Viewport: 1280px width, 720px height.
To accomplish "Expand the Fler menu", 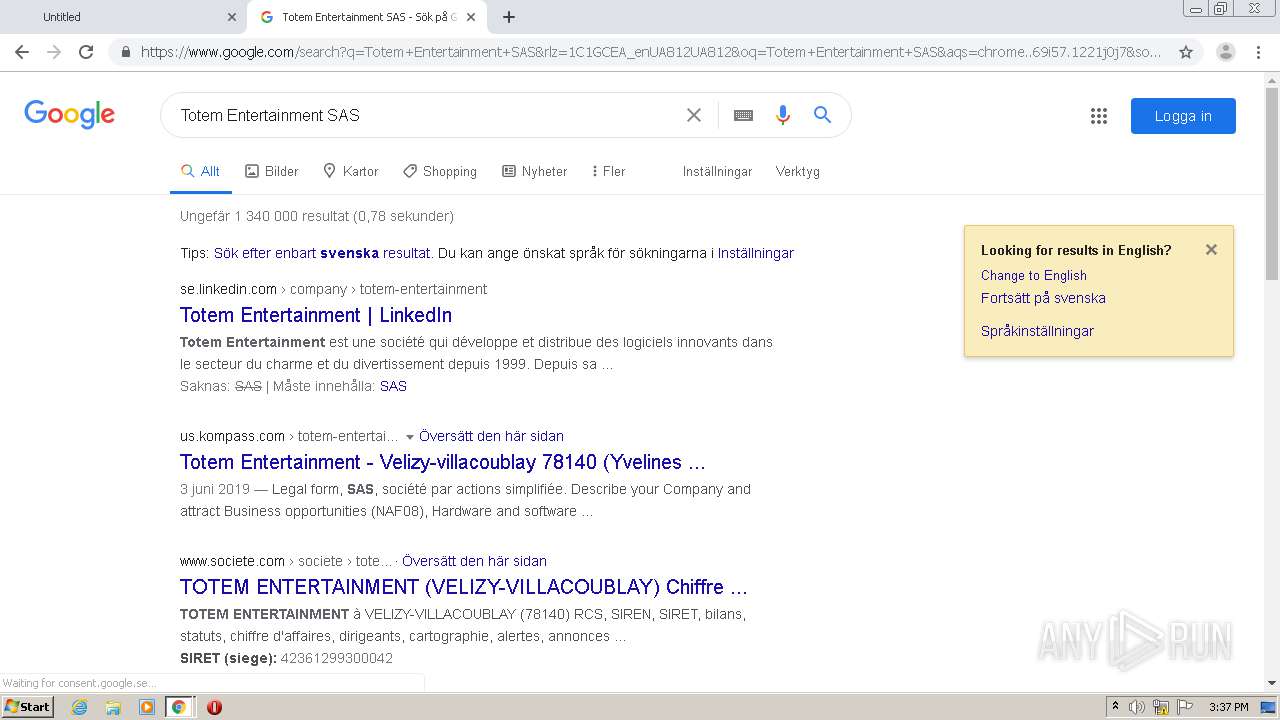I will [x=609, y=171].
